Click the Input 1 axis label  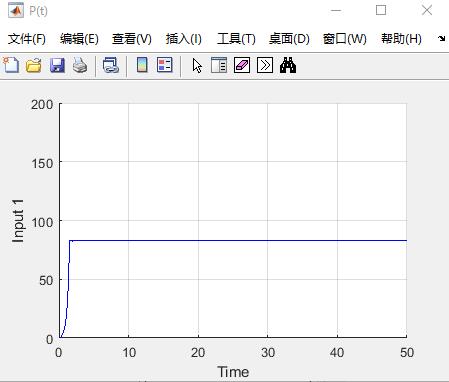tap(18, 221)
